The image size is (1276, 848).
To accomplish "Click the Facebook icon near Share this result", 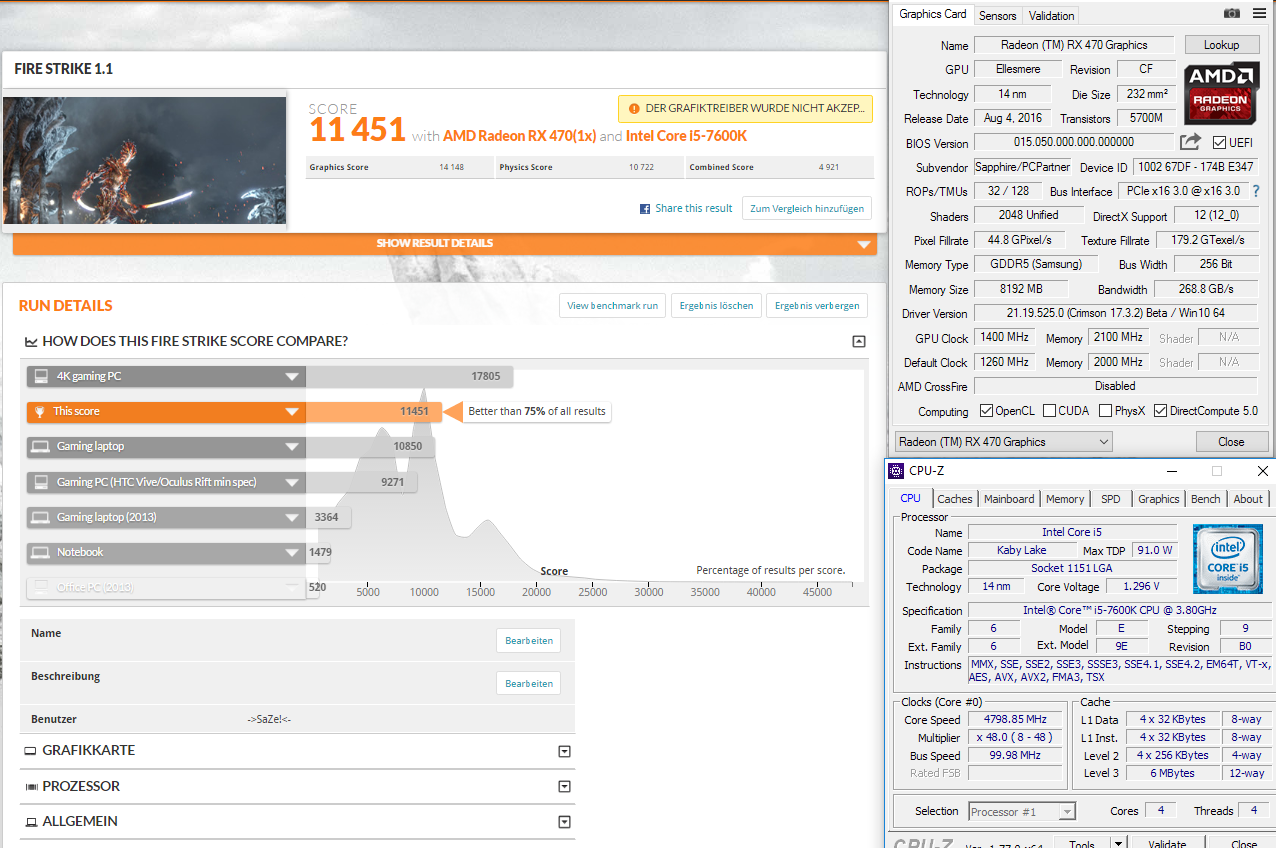I will click(645, 209).
